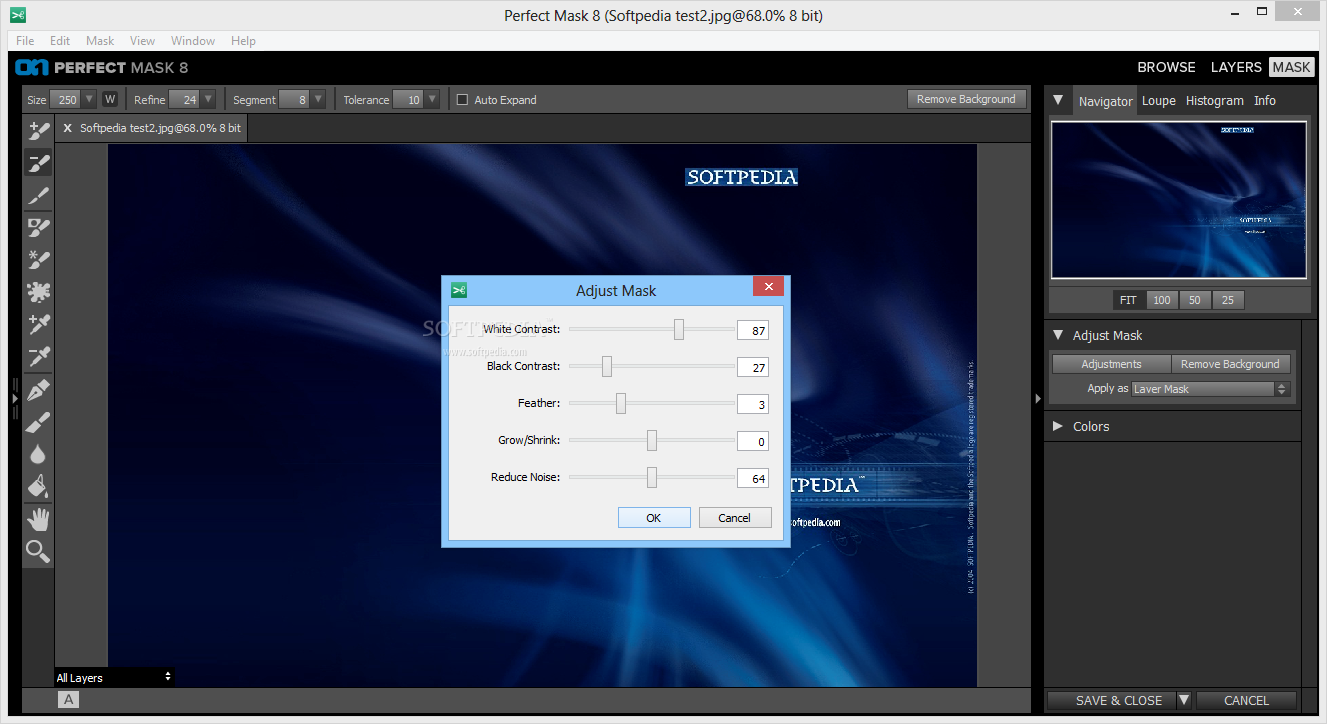Click the Reduce Noise value field

[x=753, y=478]
